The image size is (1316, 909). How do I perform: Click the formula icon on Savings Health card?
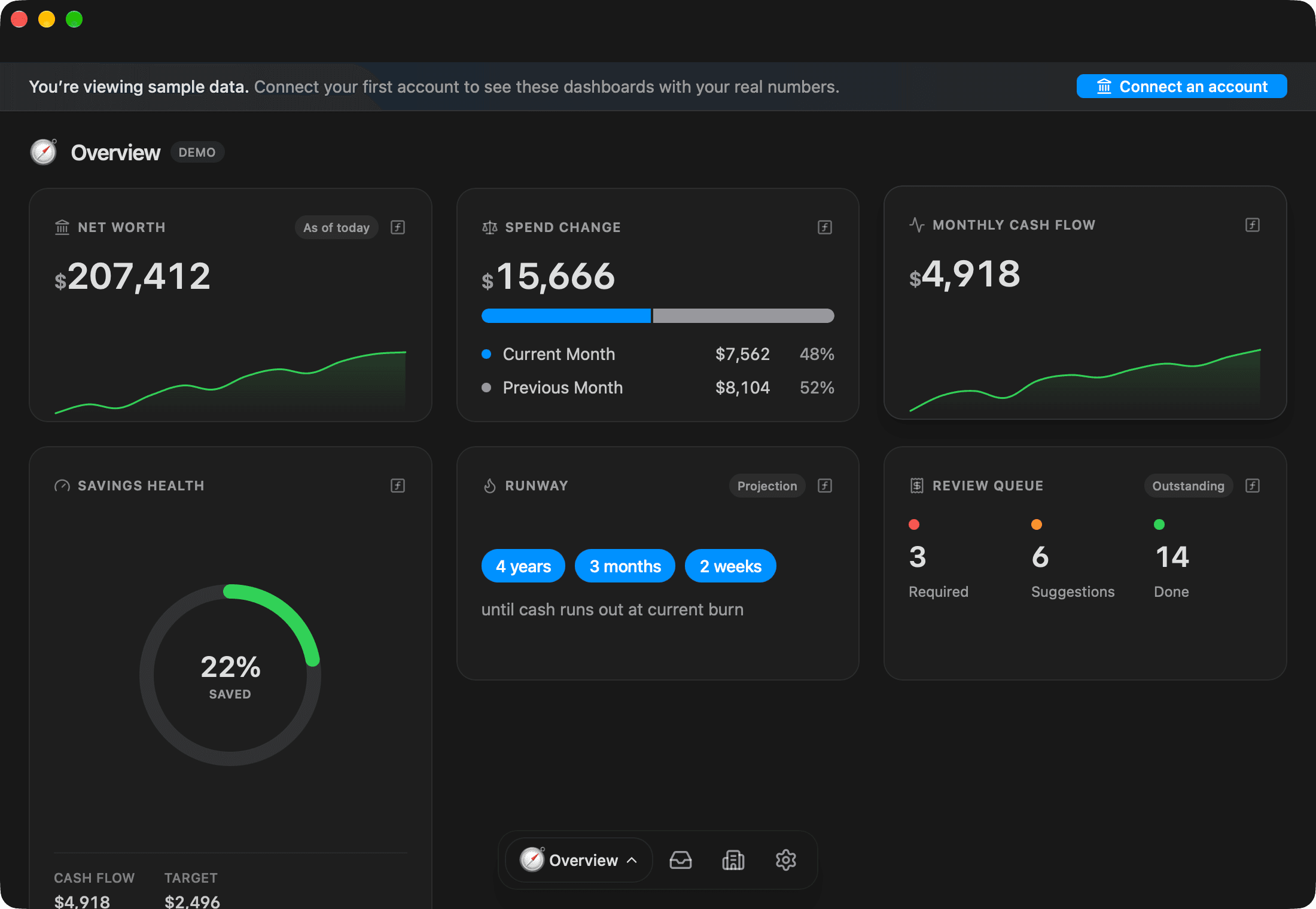pyautogui.click(x=398, y=486)
